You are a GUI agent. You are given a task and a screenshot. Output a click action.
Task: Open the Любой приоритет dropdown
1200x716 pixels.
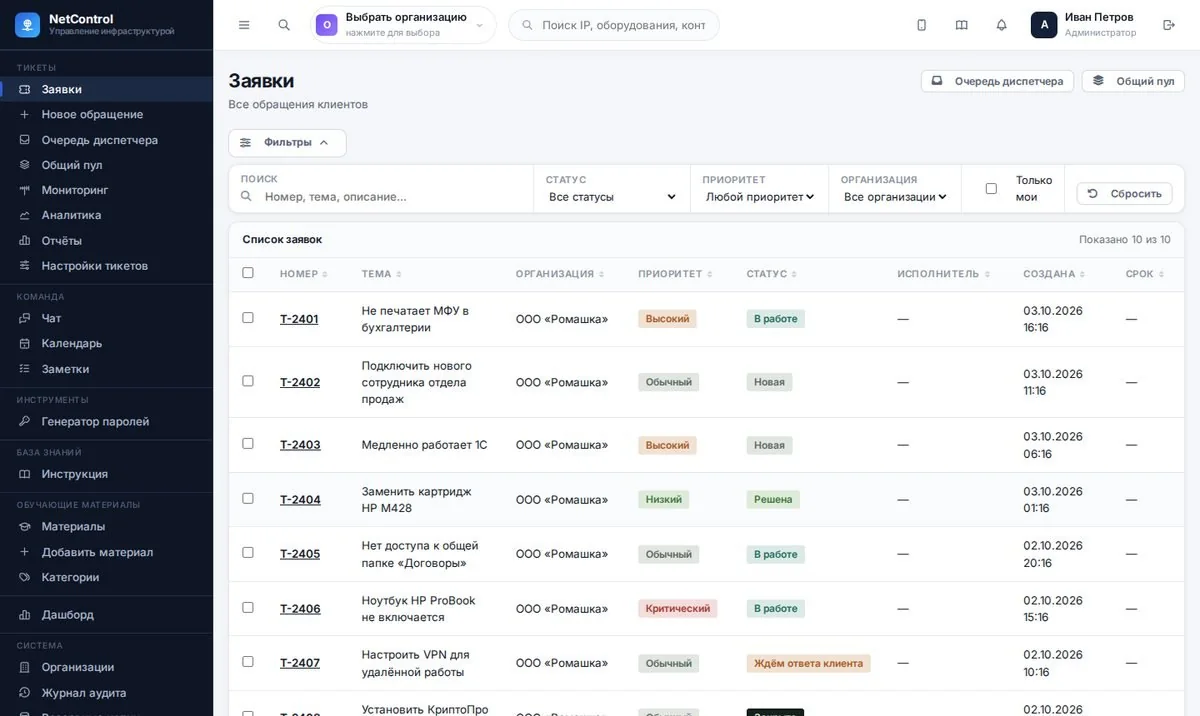760,197
